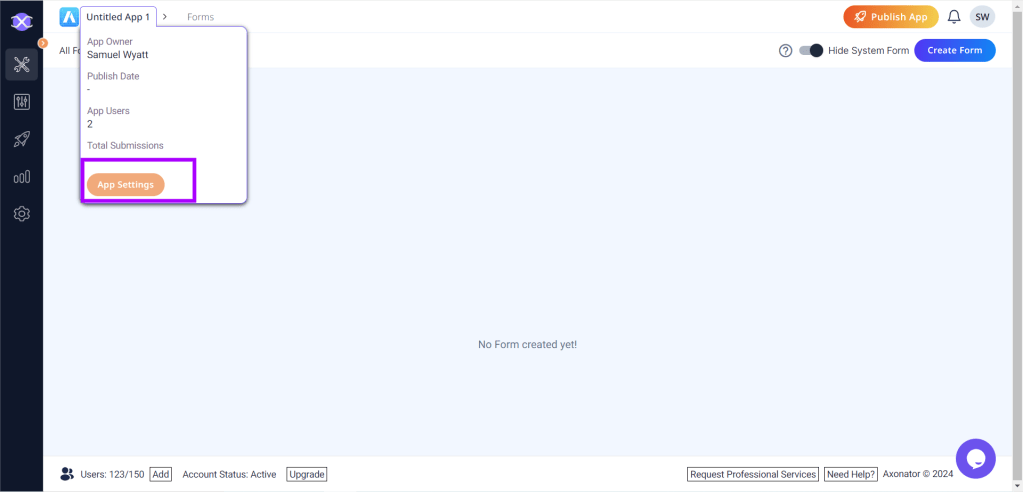Open the sliders control panel icon
Image resolution: width=1023 pixels, height=492 pixels.
pyautogui.click(x=21, y=102)
